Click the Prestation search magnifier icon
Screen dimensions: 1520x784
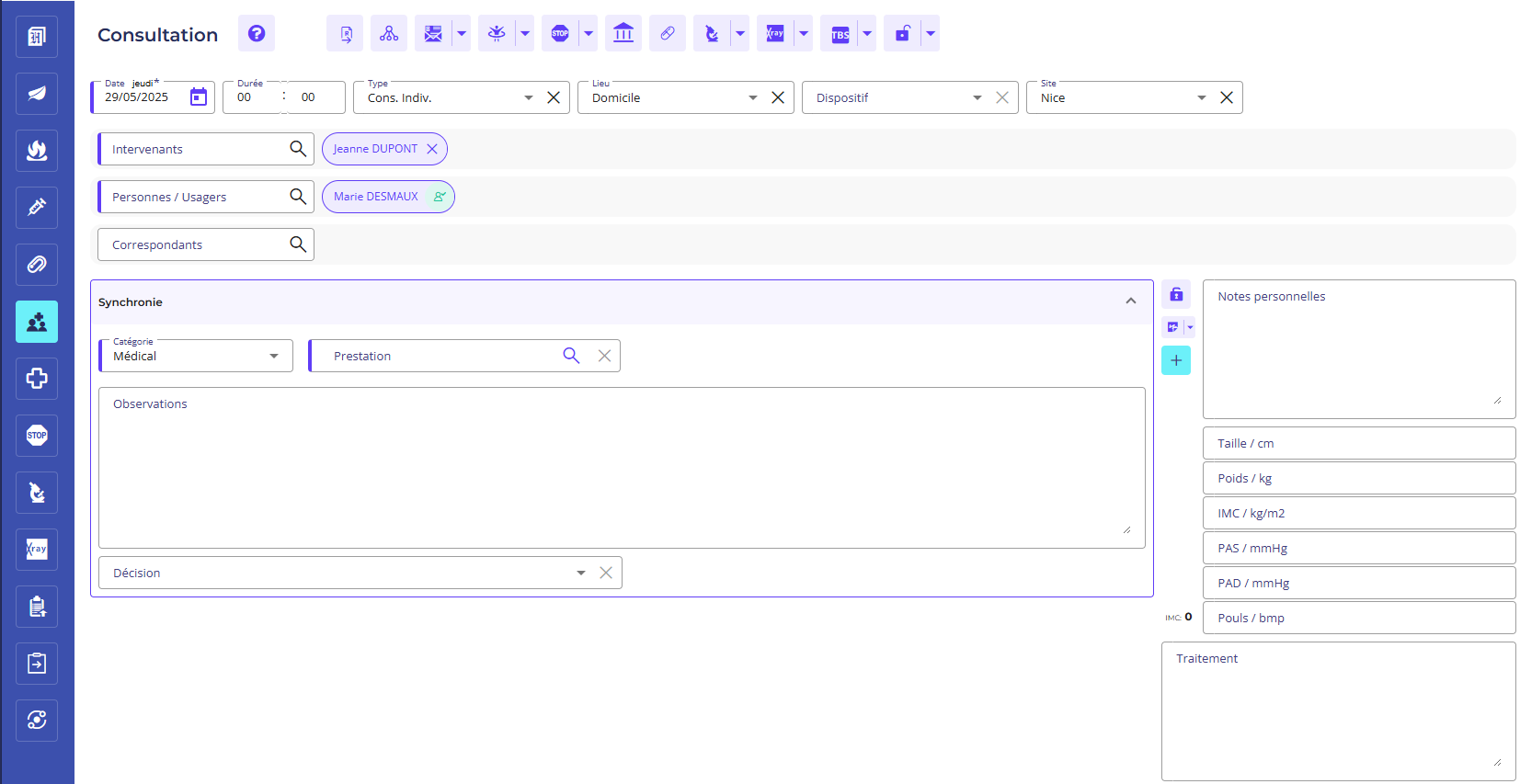(571, 356)
